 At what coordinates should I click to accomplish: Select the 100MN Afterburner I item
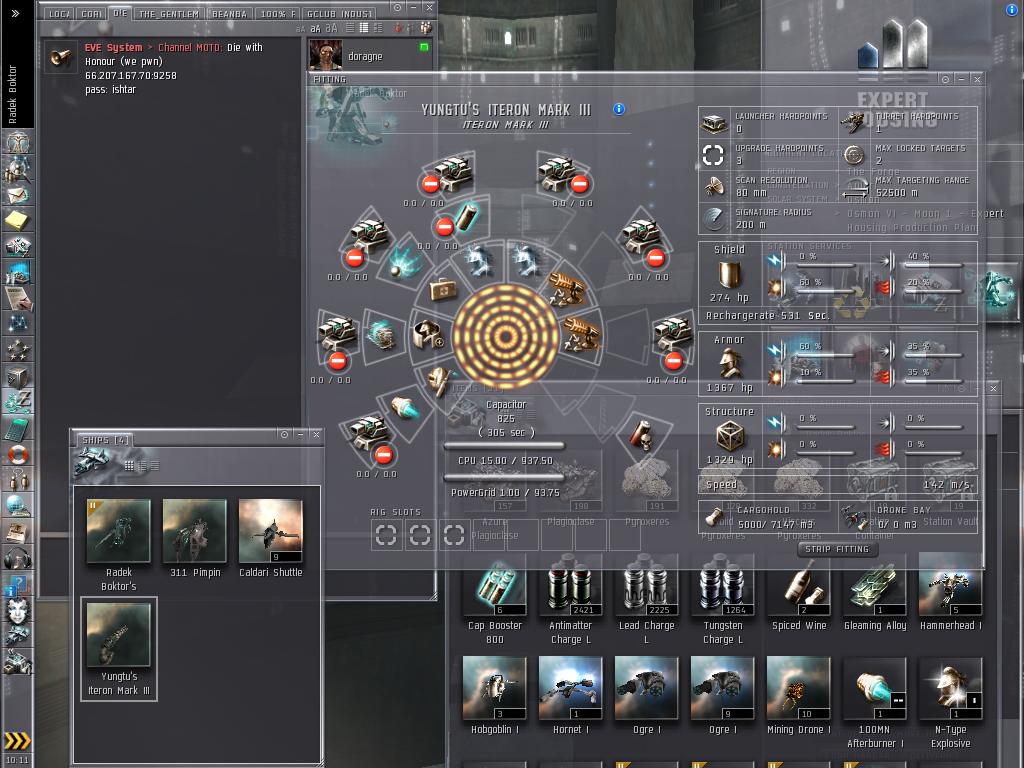tap(874, 703)
